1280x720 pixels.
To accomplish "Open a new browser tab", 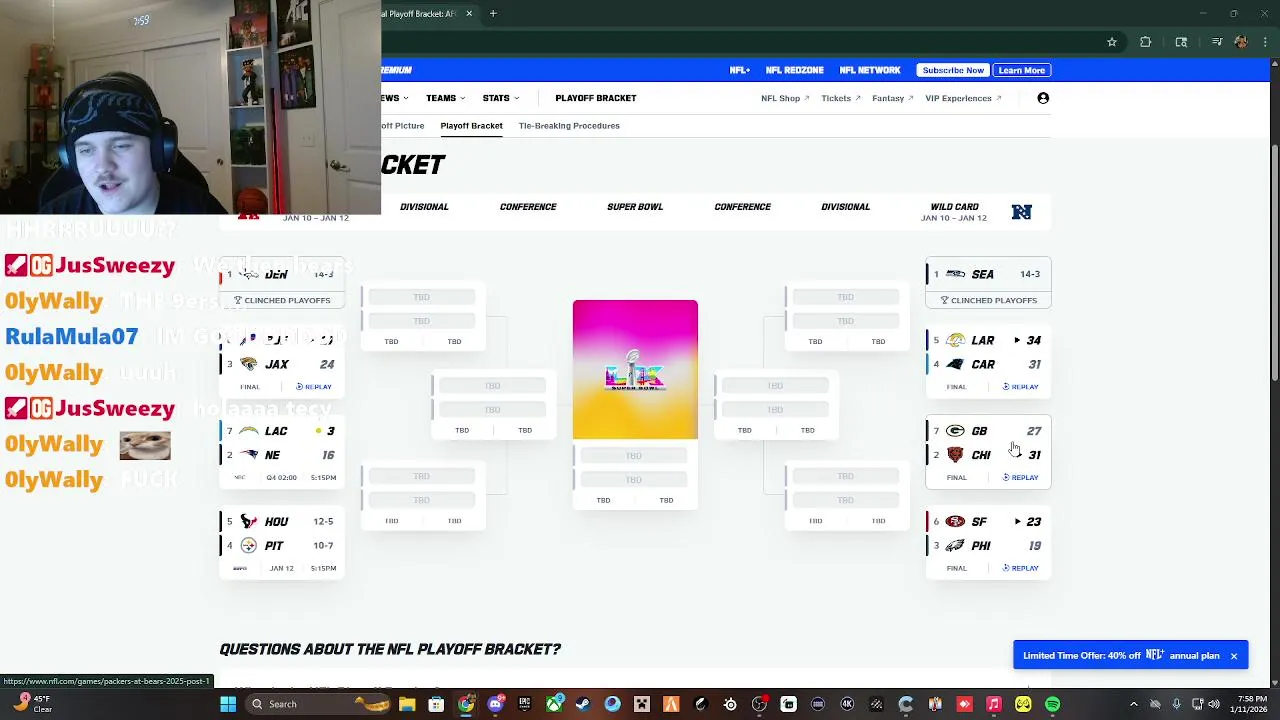I will coord(493,14).
